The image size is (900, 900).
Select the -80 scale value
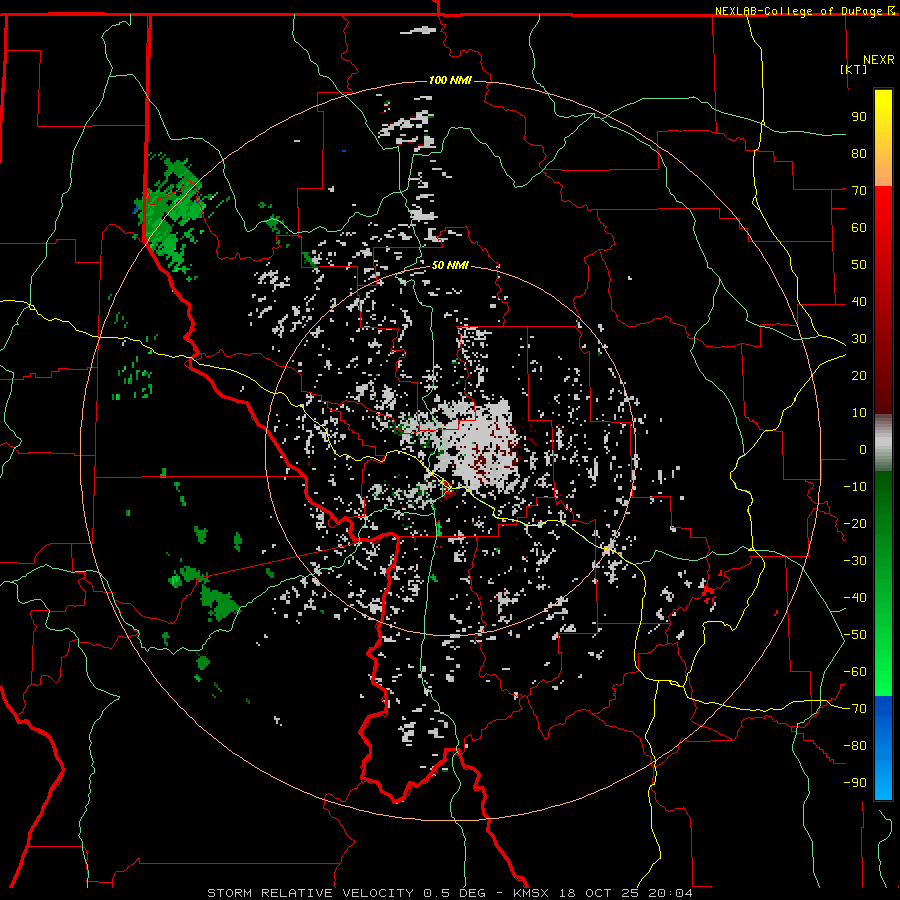(855, 746)
